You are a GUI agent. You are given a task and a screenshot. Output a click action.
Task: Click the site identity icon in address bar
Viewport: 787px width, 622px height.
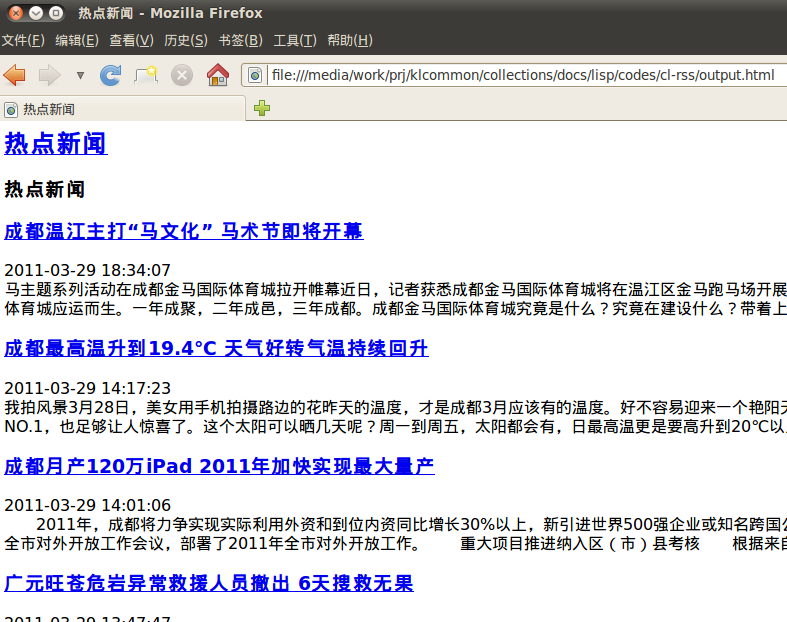tap(255, 76)
